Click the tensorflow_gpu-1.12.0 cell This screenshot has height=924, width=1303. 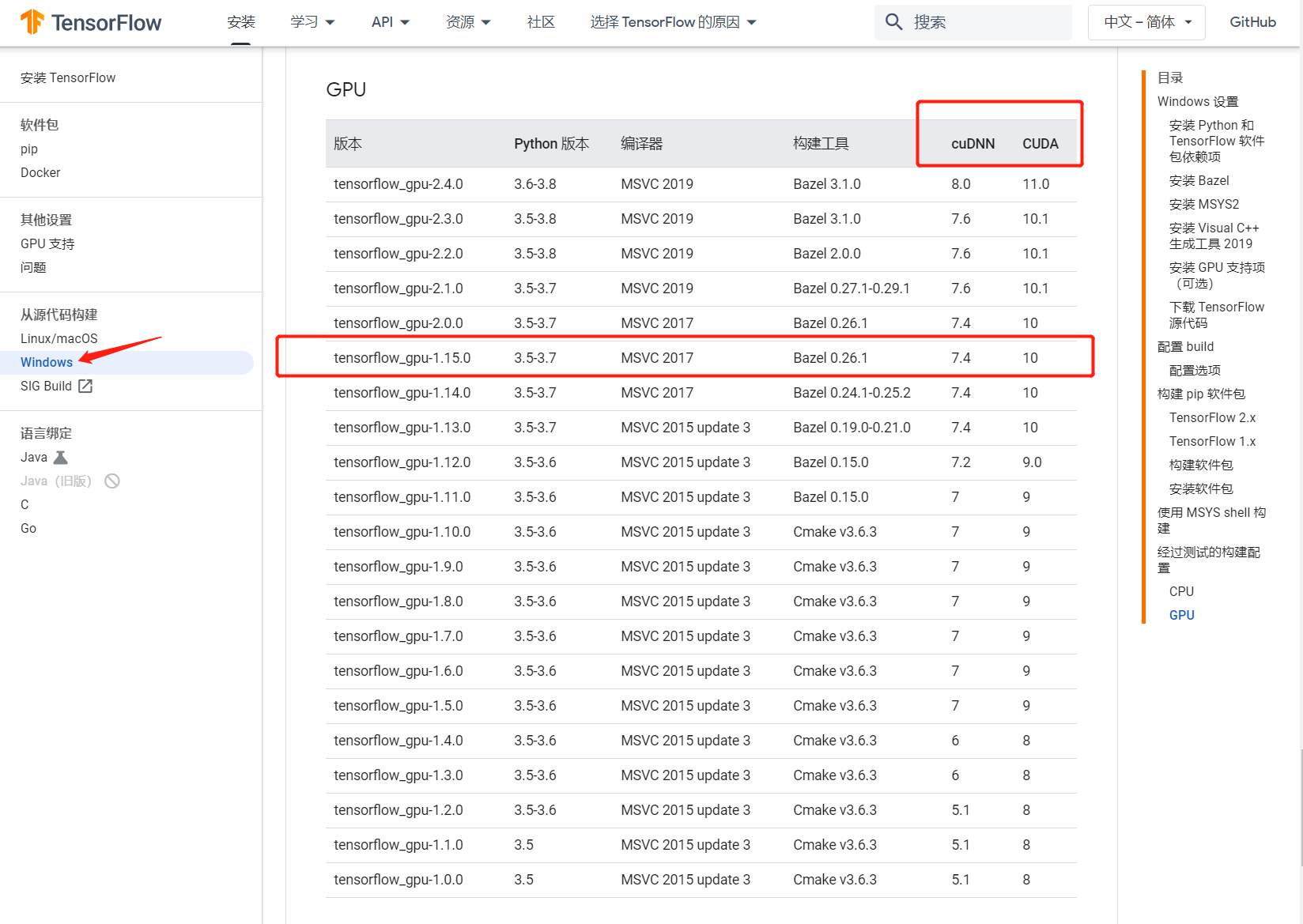pos(402,462)
